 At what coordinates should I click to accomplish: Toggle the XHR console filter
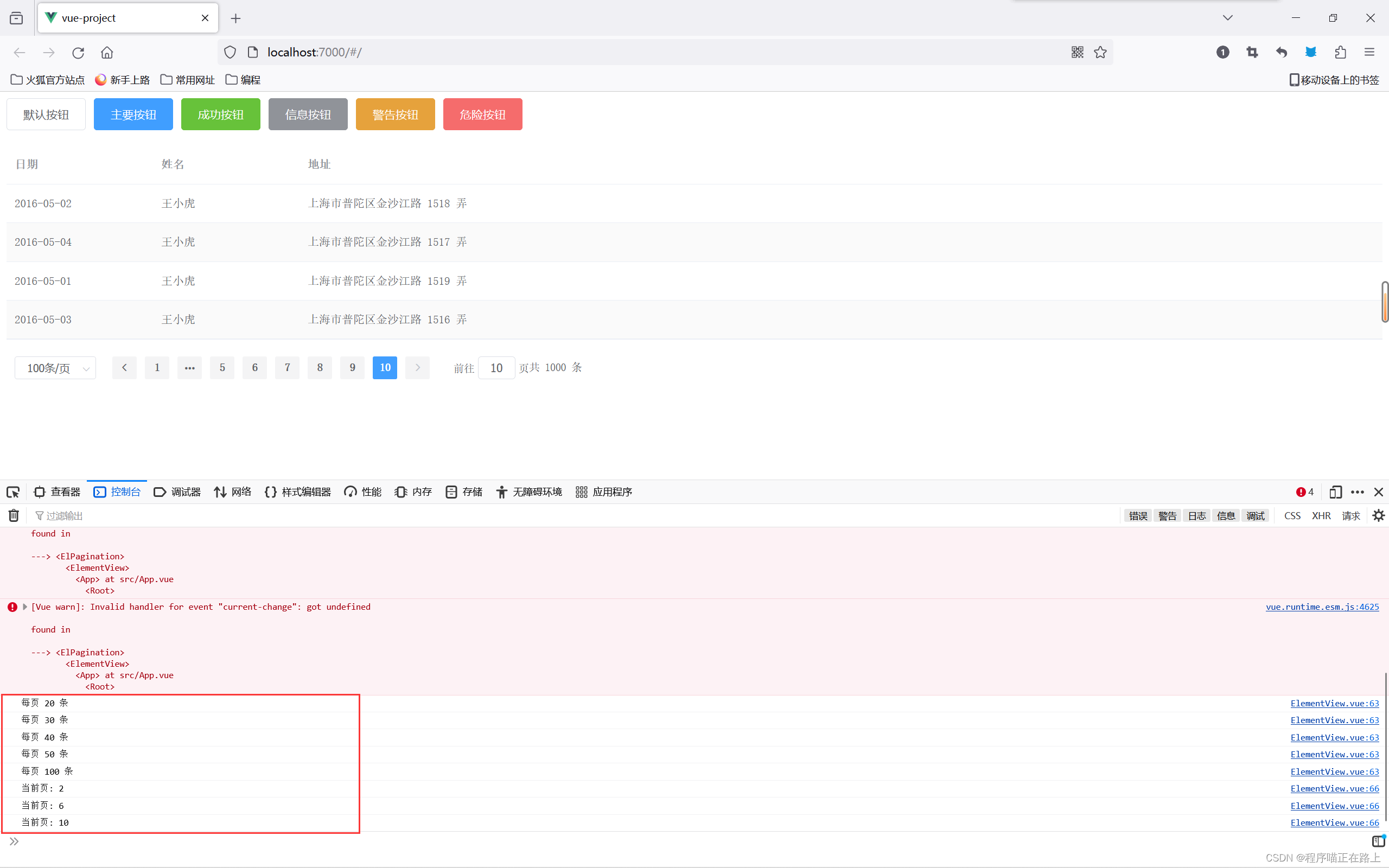click(x=1321, y=516)
